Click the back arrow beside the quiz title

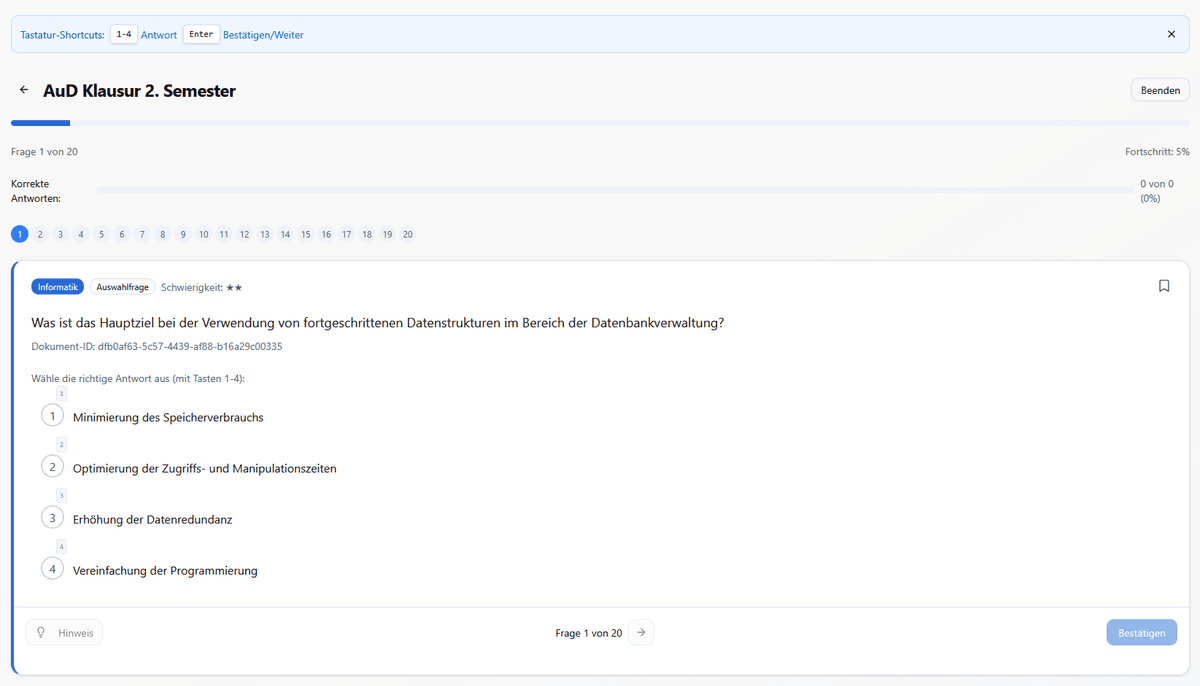(24, 89)
